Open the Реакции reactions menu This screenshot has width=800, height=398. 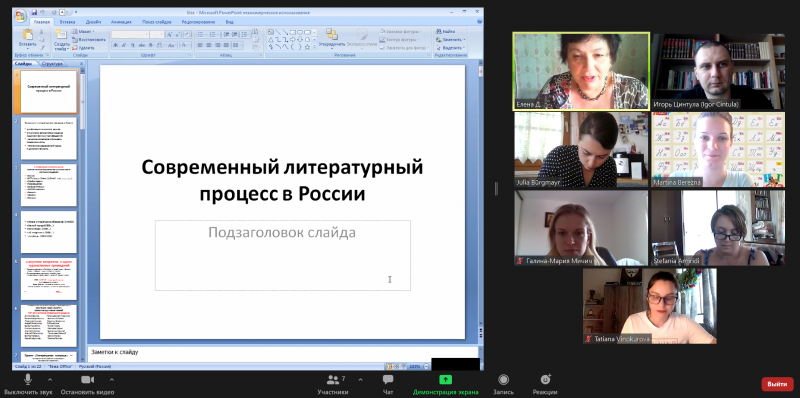(545, 384)
